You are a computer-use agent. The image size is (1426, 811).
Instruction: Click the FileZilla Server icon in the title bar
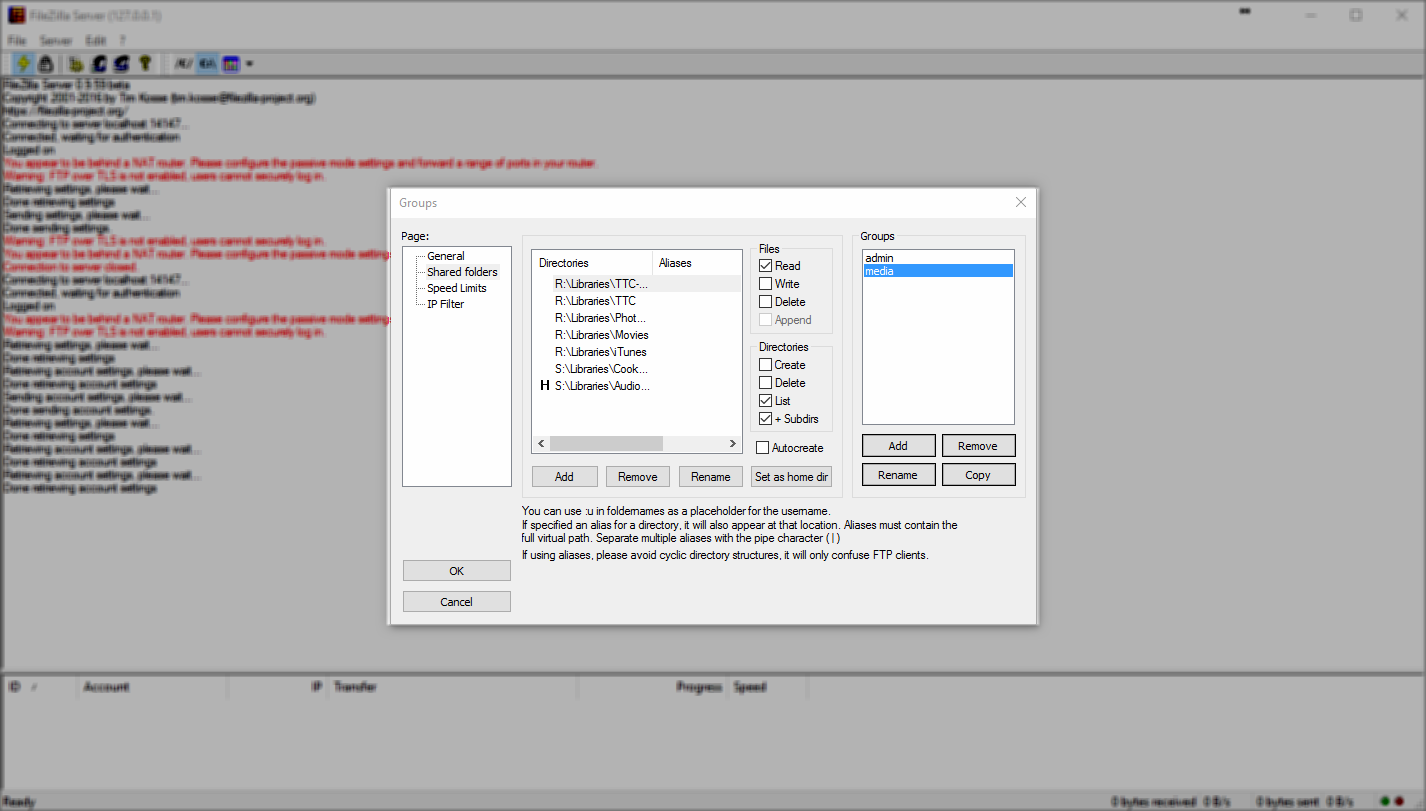(x=17, y=16)
